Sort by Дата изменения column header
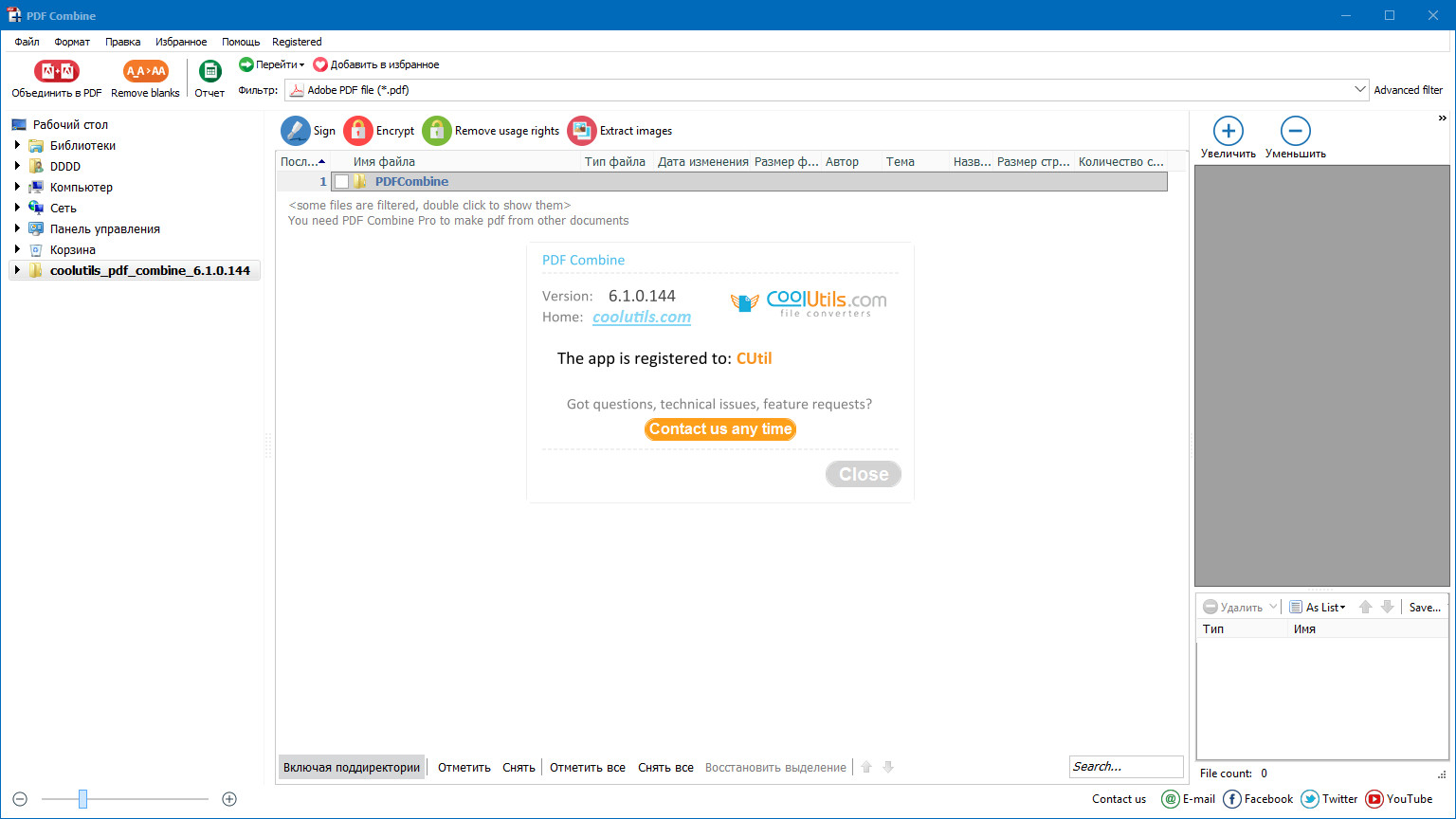The image size is (1456, 819). 702,161
